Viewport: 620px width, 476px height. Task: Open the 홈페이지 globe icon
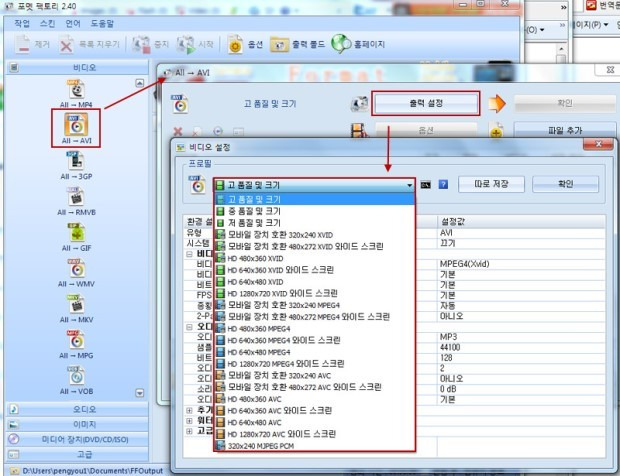[x=340, y=43]
